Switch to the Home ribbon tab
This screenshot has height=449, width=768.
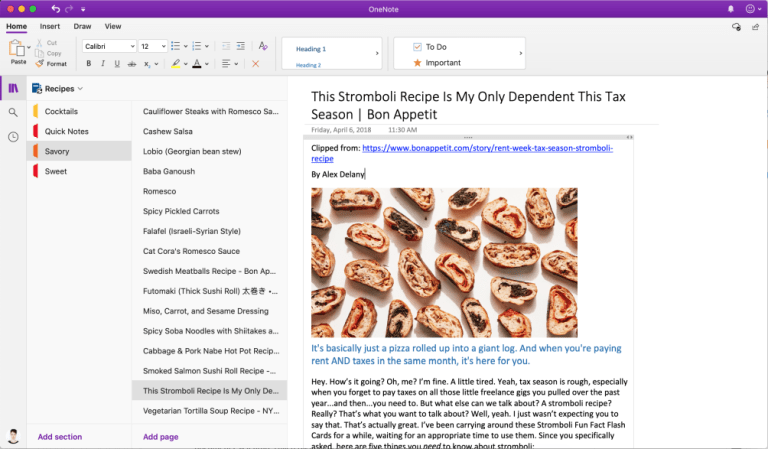click(16, 26)
